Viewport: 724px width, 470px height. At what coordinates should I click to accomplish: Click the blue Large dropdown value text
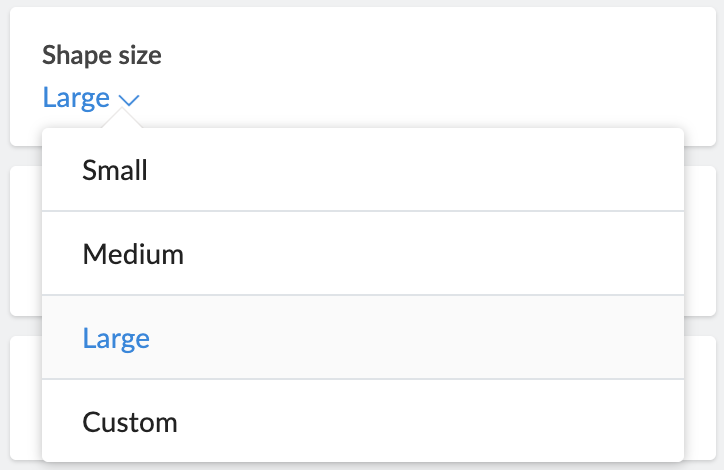(76, 98)
